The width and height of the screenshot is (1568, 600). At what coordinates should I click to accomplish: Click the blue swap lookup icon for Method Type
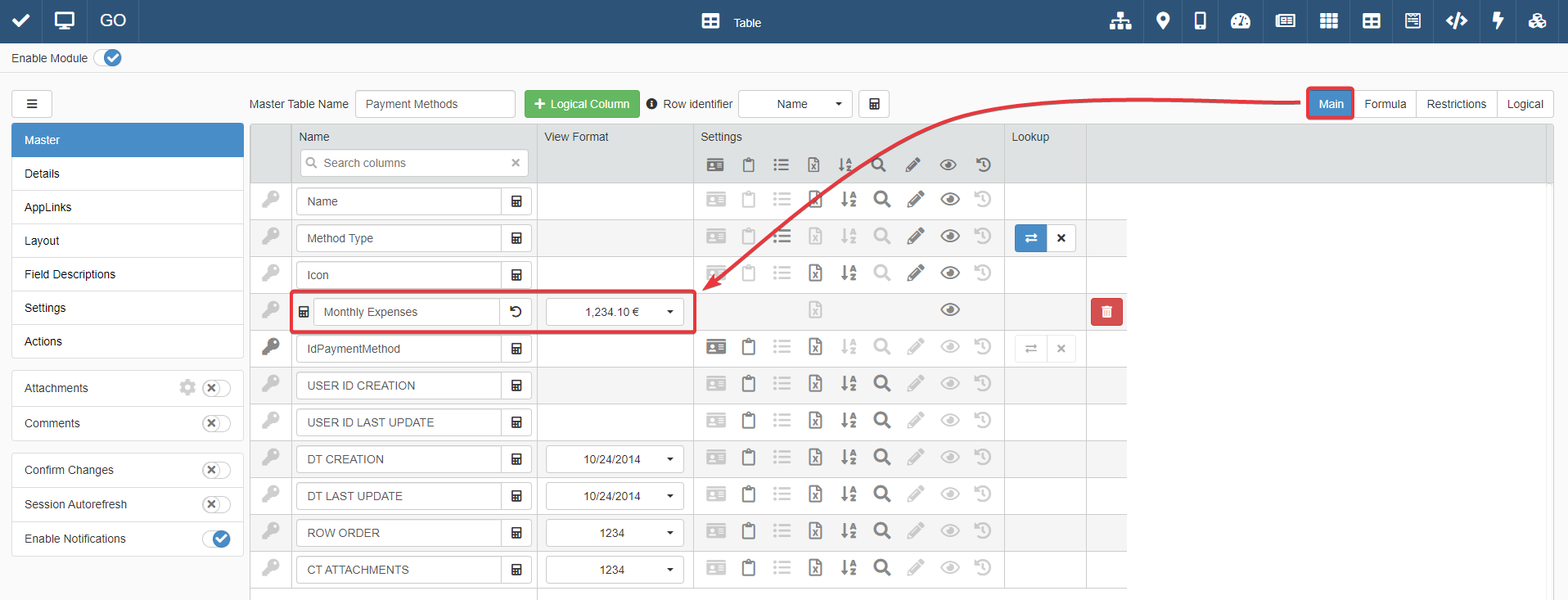1030,238
